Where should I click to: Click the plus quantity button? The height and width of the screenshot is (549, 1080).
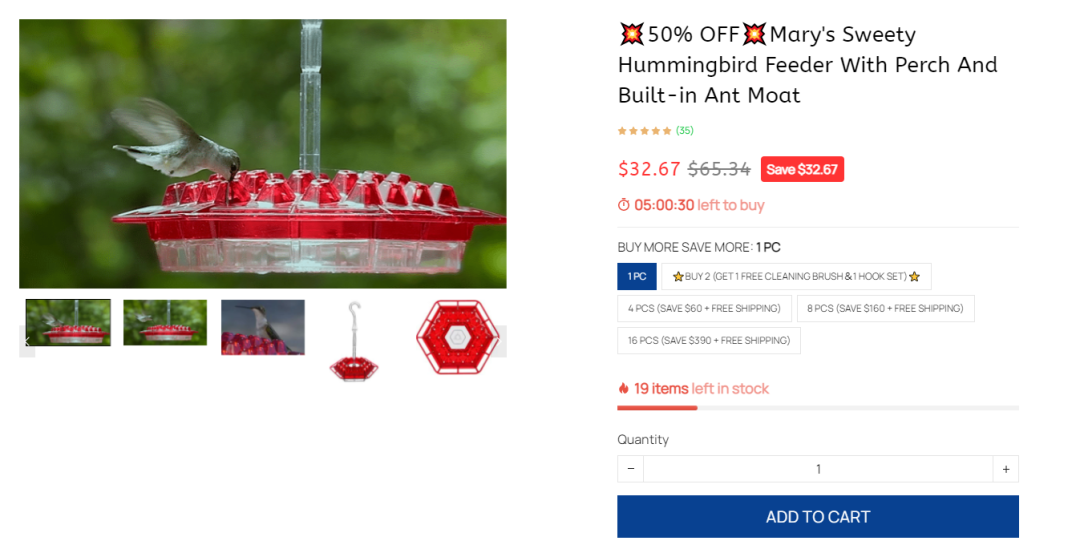(1005, 469)
